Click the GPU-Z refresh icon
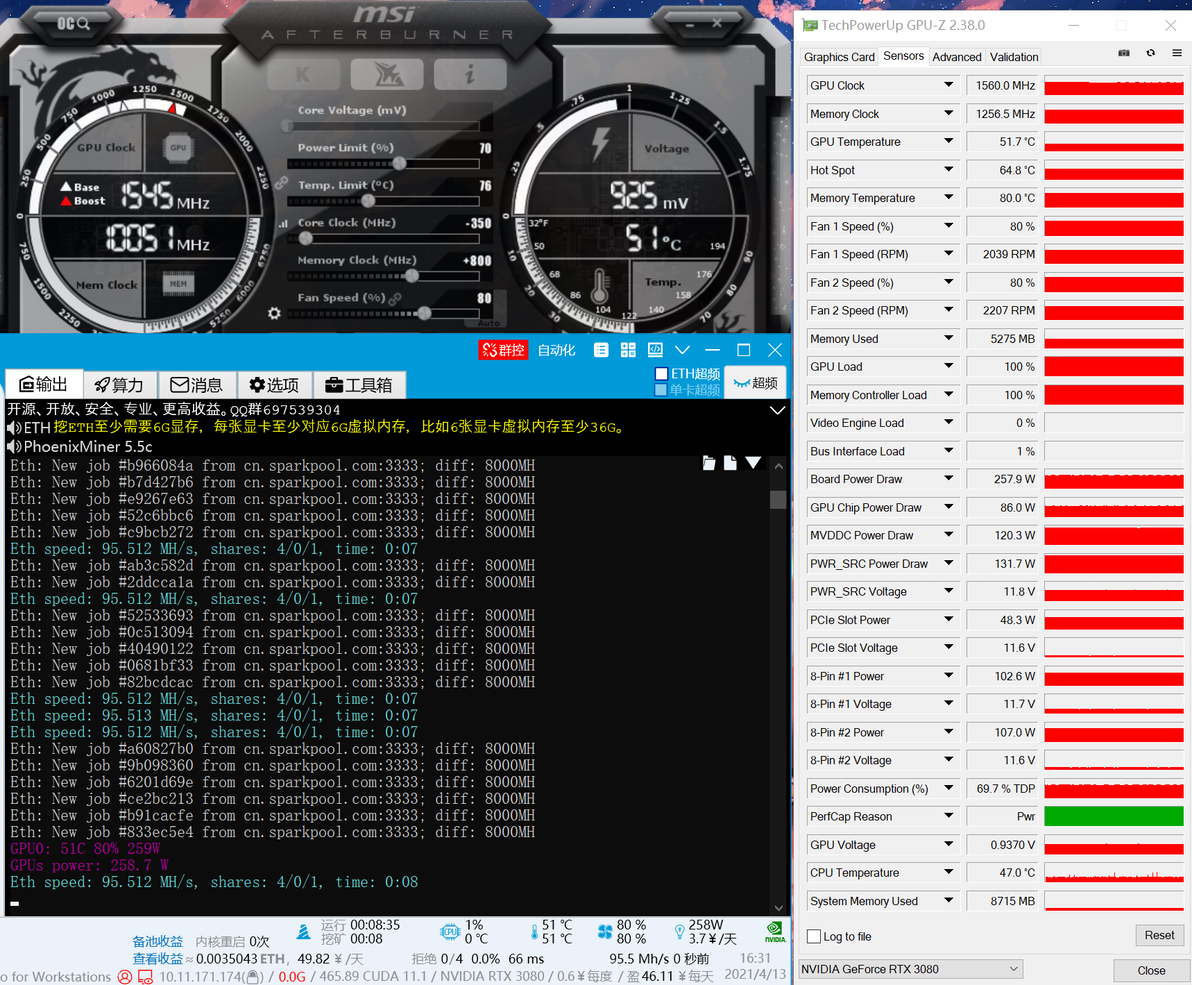The width and height of the screenshot is (1192, 985). point(1151,53)
